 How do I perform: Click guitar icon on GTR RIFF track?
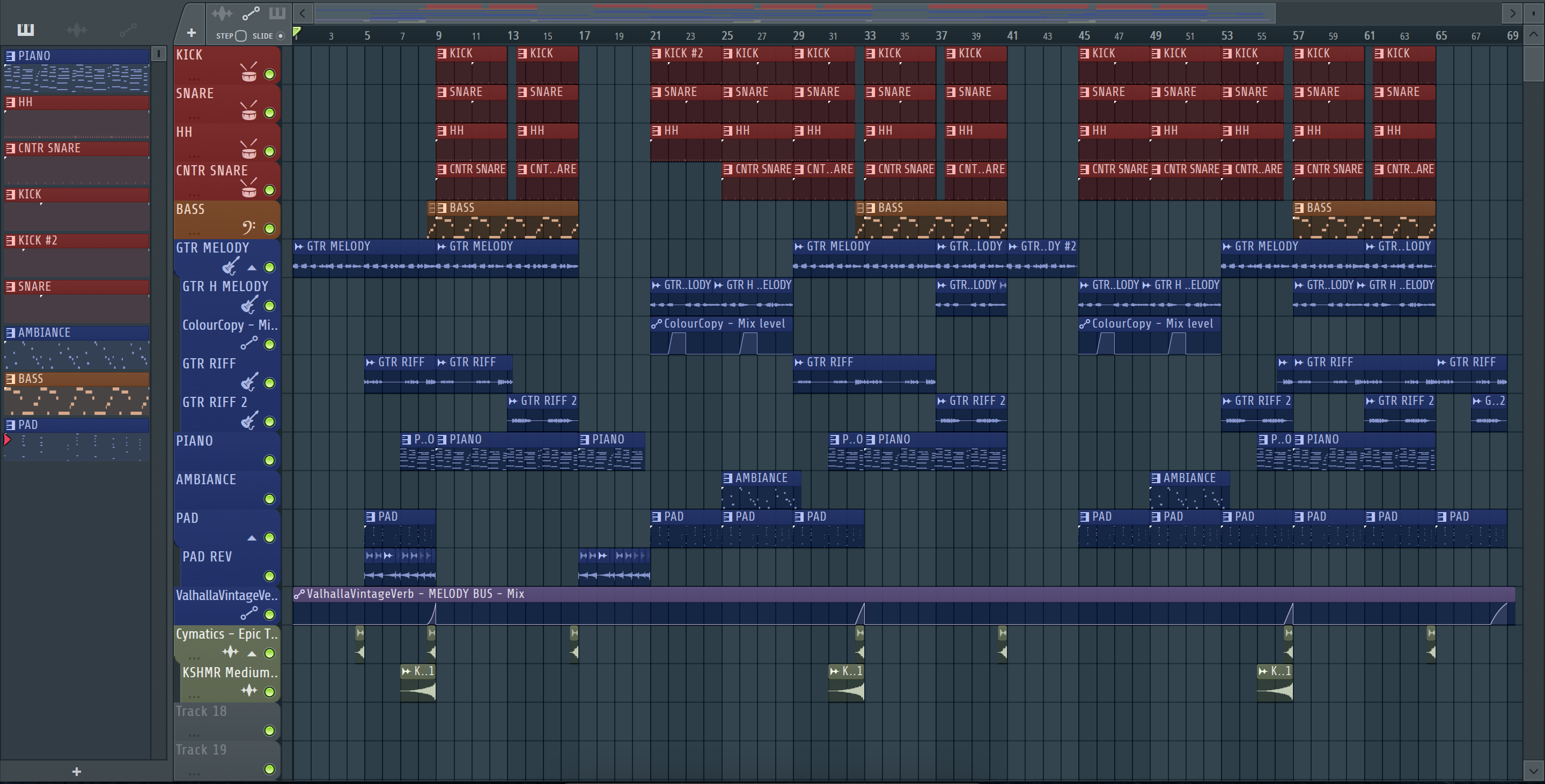click(248, 382)
